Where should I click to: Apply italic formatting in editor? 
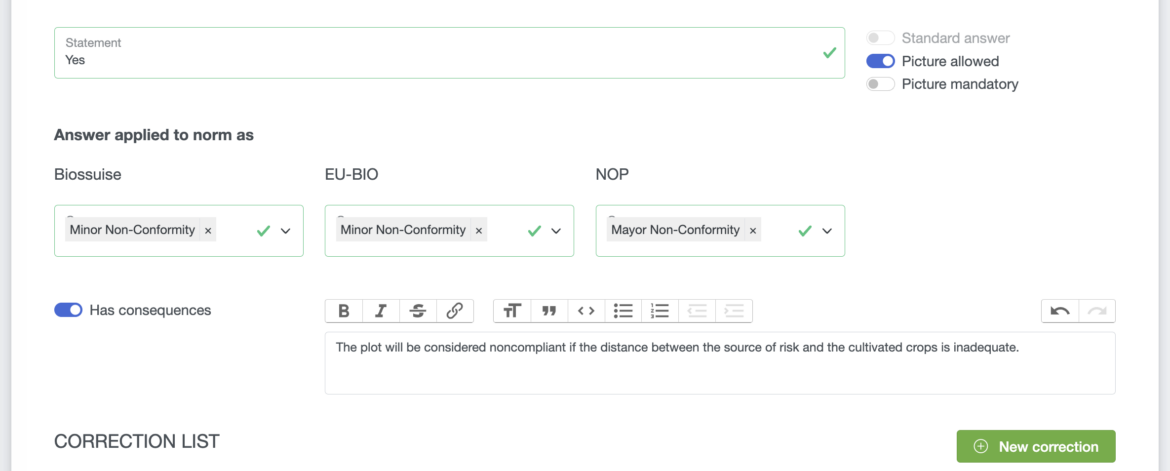(381, 311)
